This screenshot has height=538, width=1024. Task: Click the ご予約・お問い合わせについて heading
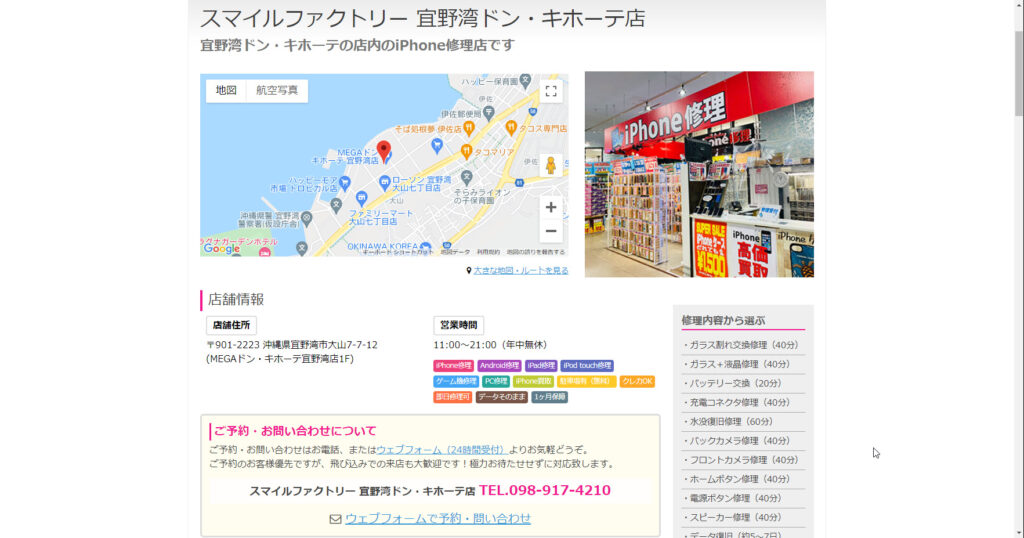(x=295, y=431)
